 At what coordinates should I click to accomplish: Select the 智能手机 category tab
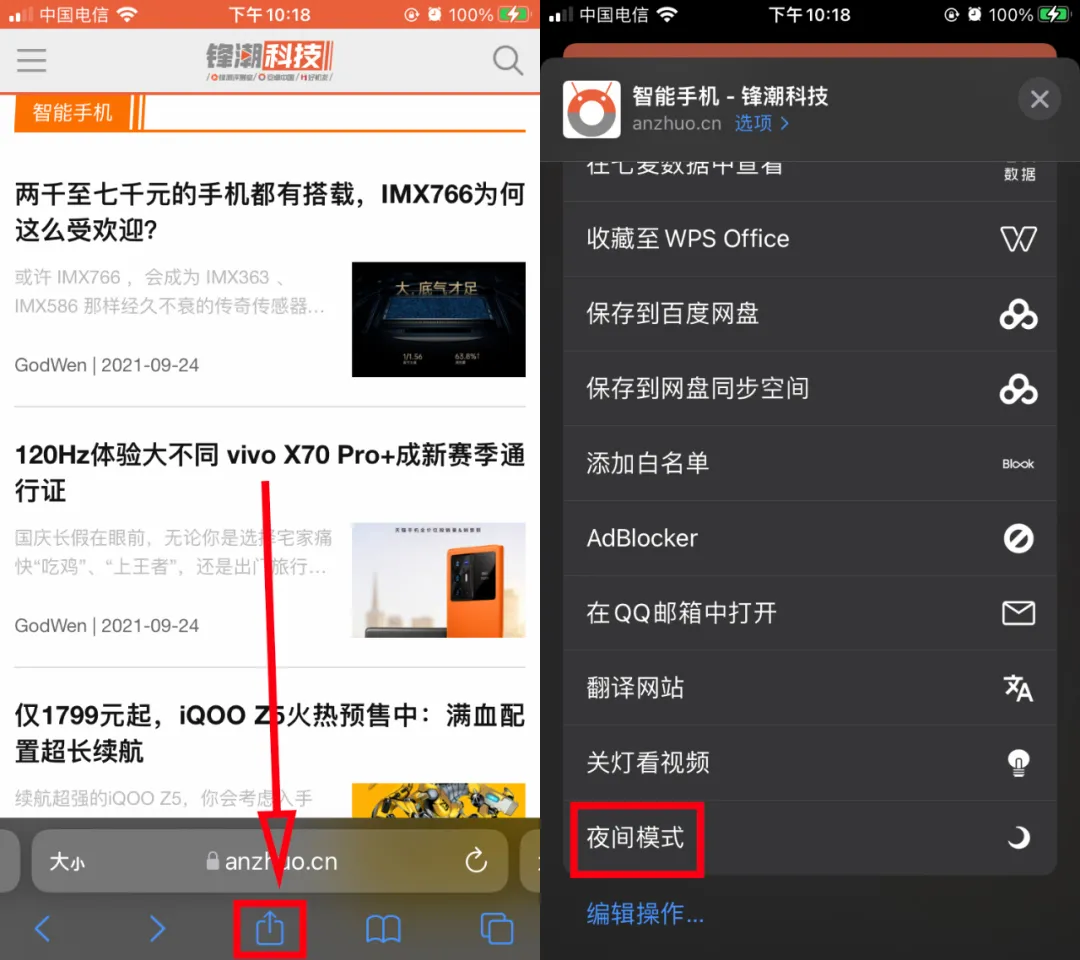72,112
